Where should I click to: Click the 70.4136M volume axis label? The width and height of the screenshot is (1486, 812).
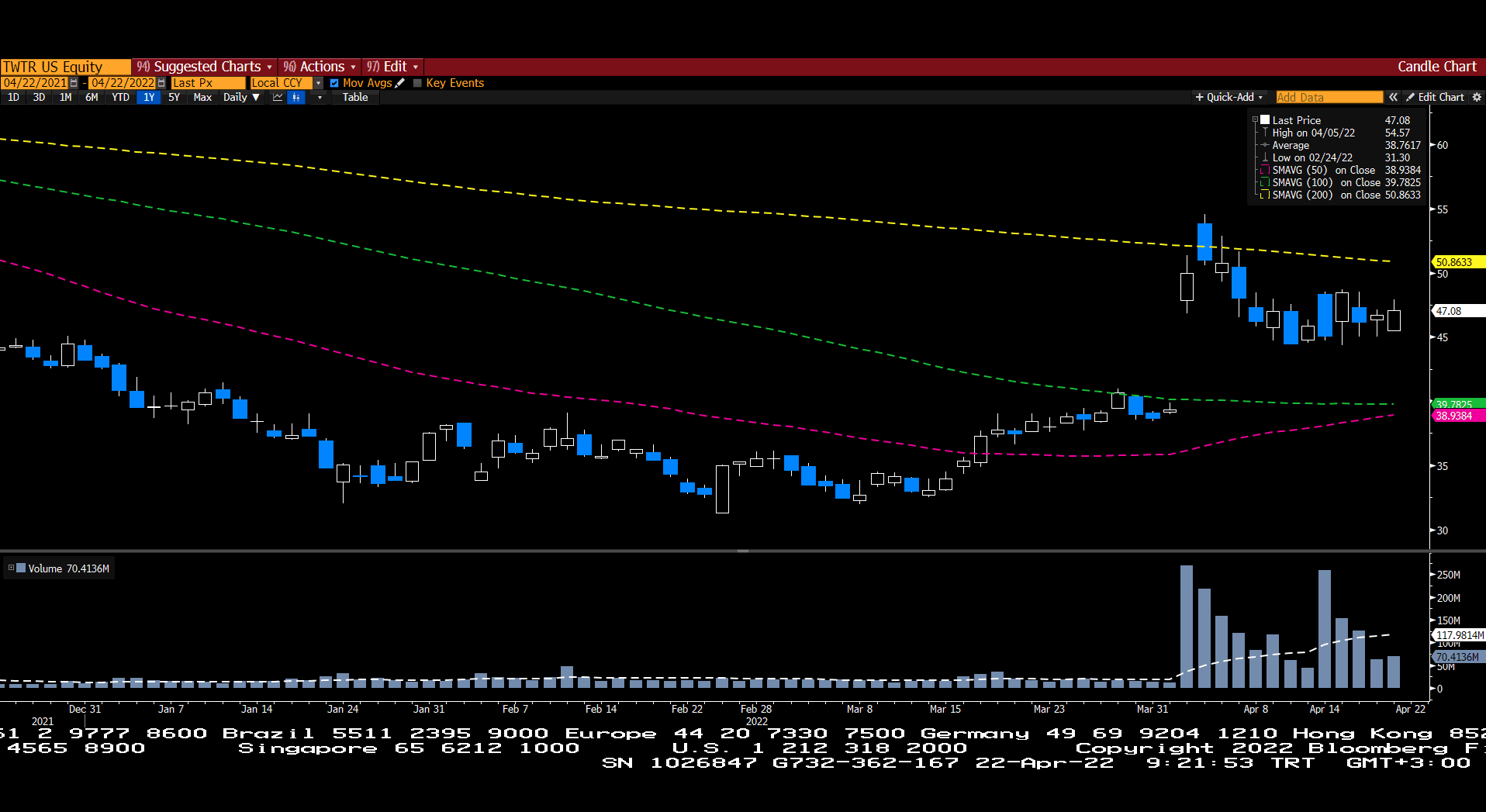(x=1458, y=657)
